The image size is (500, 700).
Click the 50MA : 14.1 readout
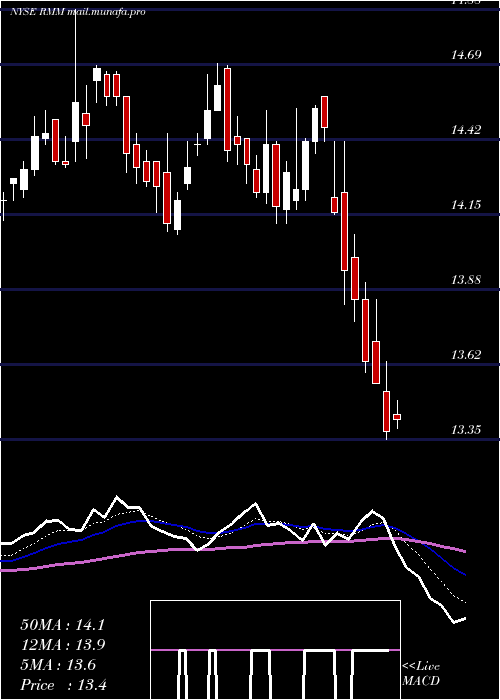[62, 625]
